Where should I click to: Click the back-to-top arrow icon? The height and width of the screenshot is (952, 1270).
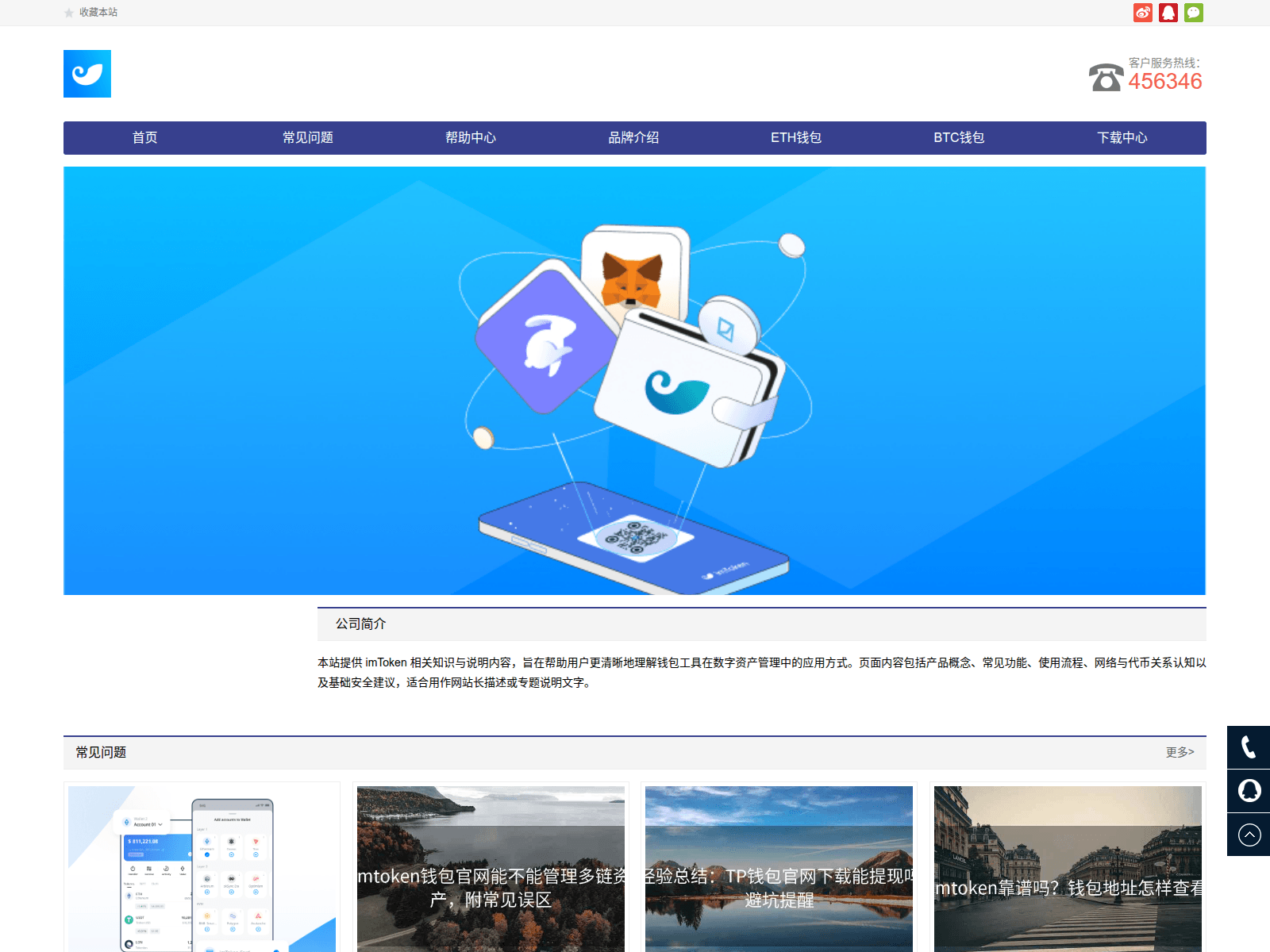(x=1249, y=835)
